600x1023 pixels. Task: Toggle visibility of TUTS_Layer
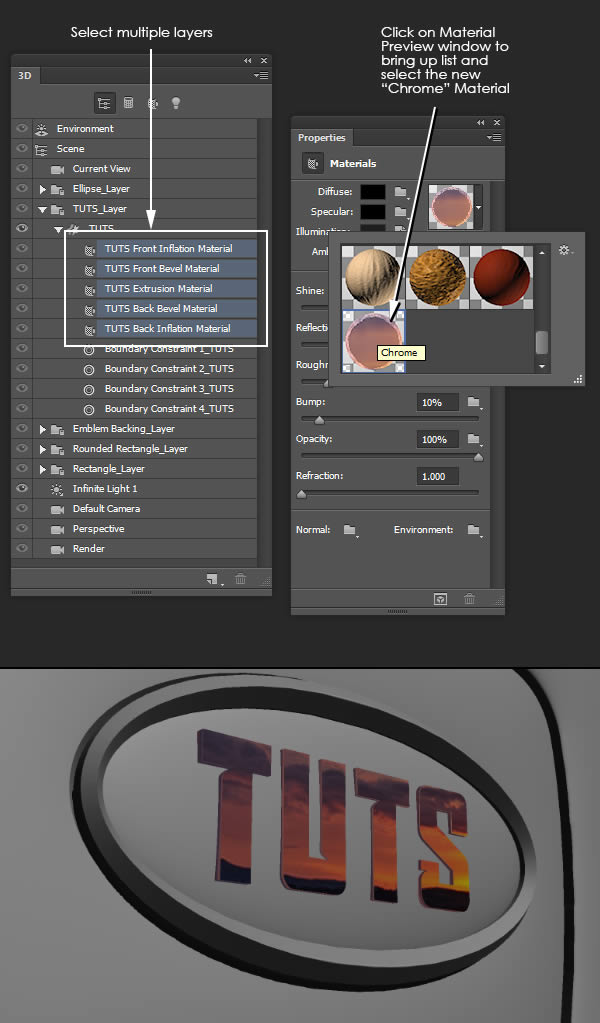click(x=22, y=208)
